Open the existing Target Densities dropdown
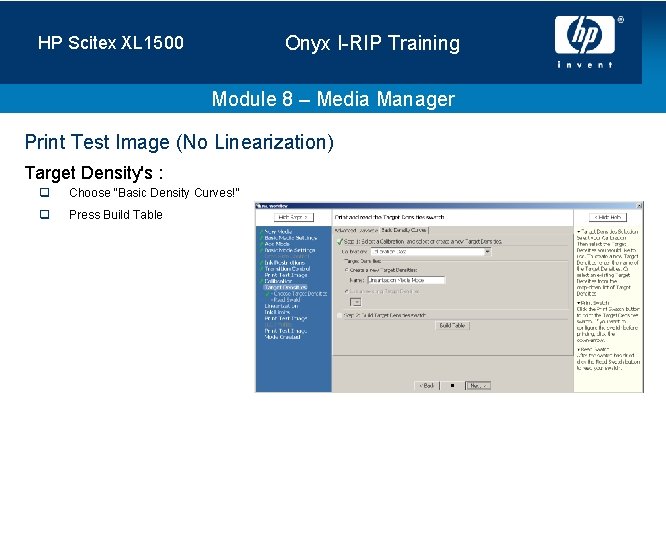The height and width of the screenshot is (539, 666). (x=356, y=302)
